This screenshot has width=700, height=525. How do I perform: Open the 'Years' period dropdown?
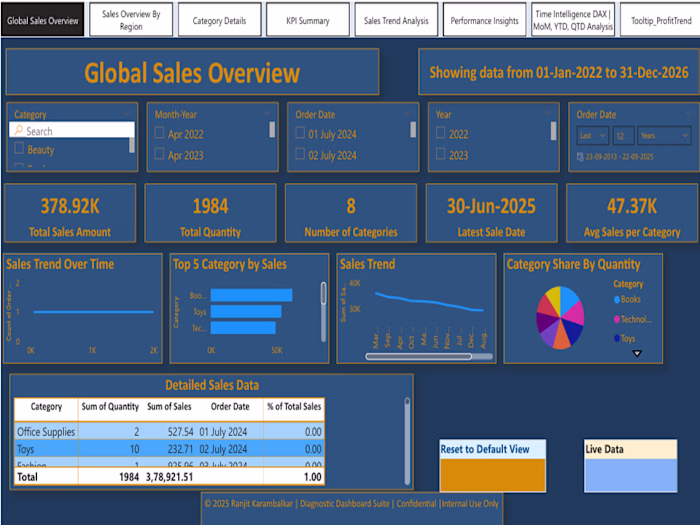click(664, 136)
